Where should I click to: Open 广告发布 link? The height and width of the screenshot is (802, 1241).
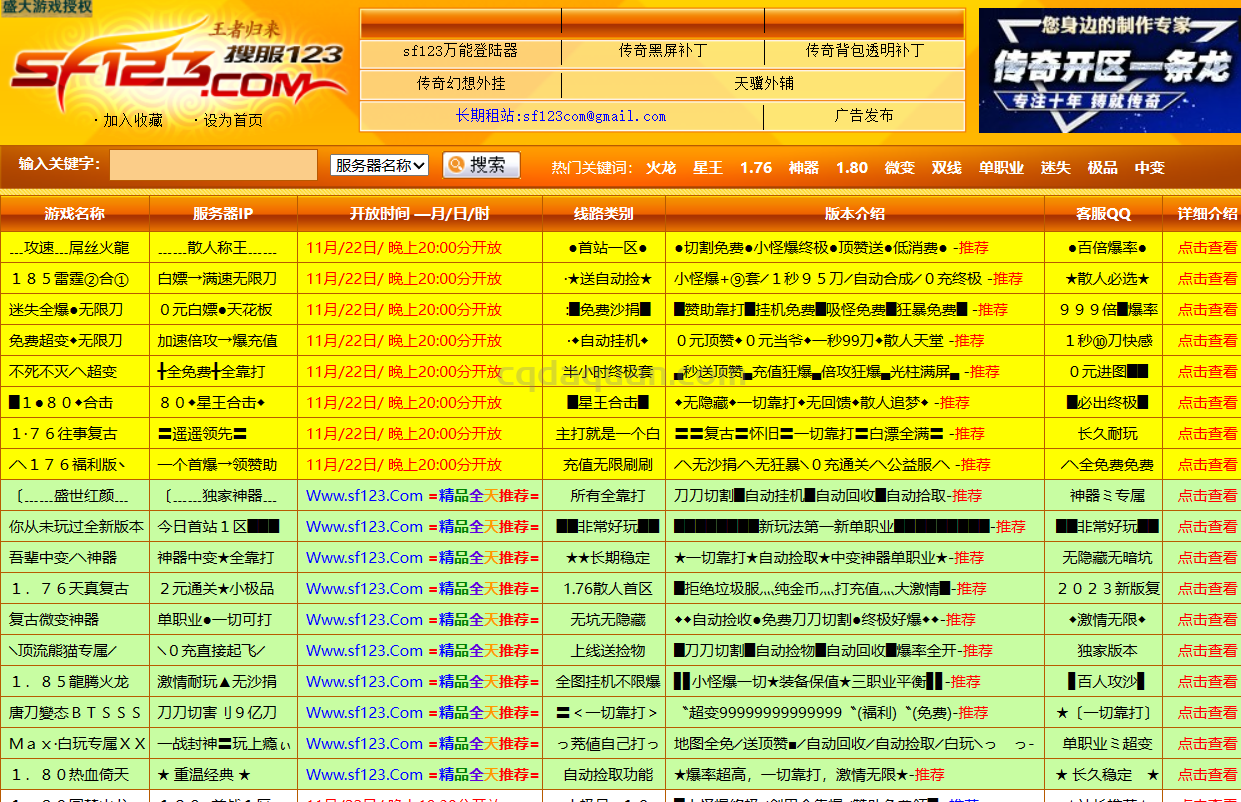(864, 116)
